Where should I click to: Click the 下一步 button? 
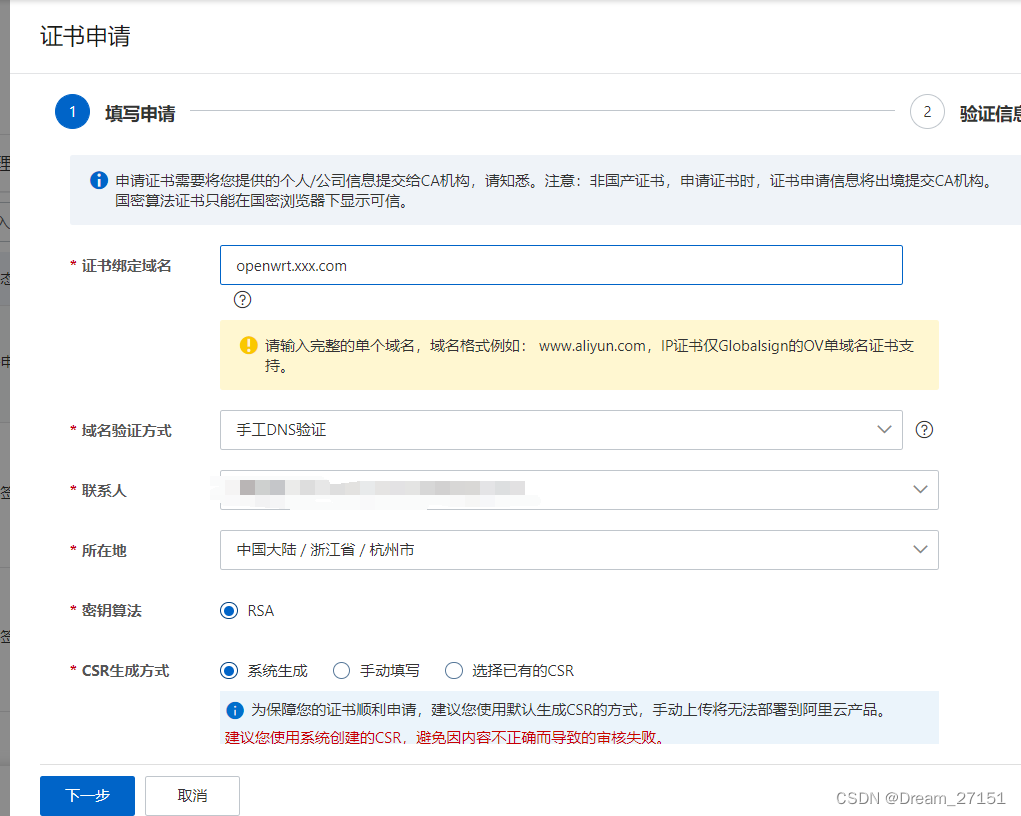87,795
